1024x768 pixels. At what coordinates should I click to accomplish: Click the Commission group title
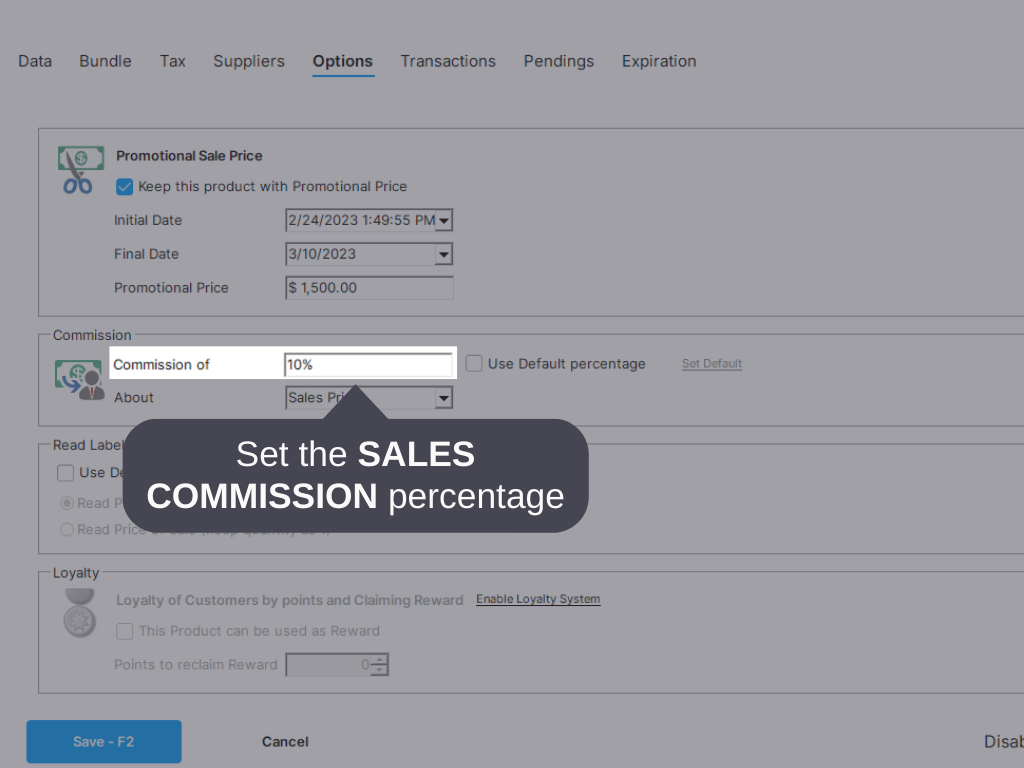(x=92, y=335)
